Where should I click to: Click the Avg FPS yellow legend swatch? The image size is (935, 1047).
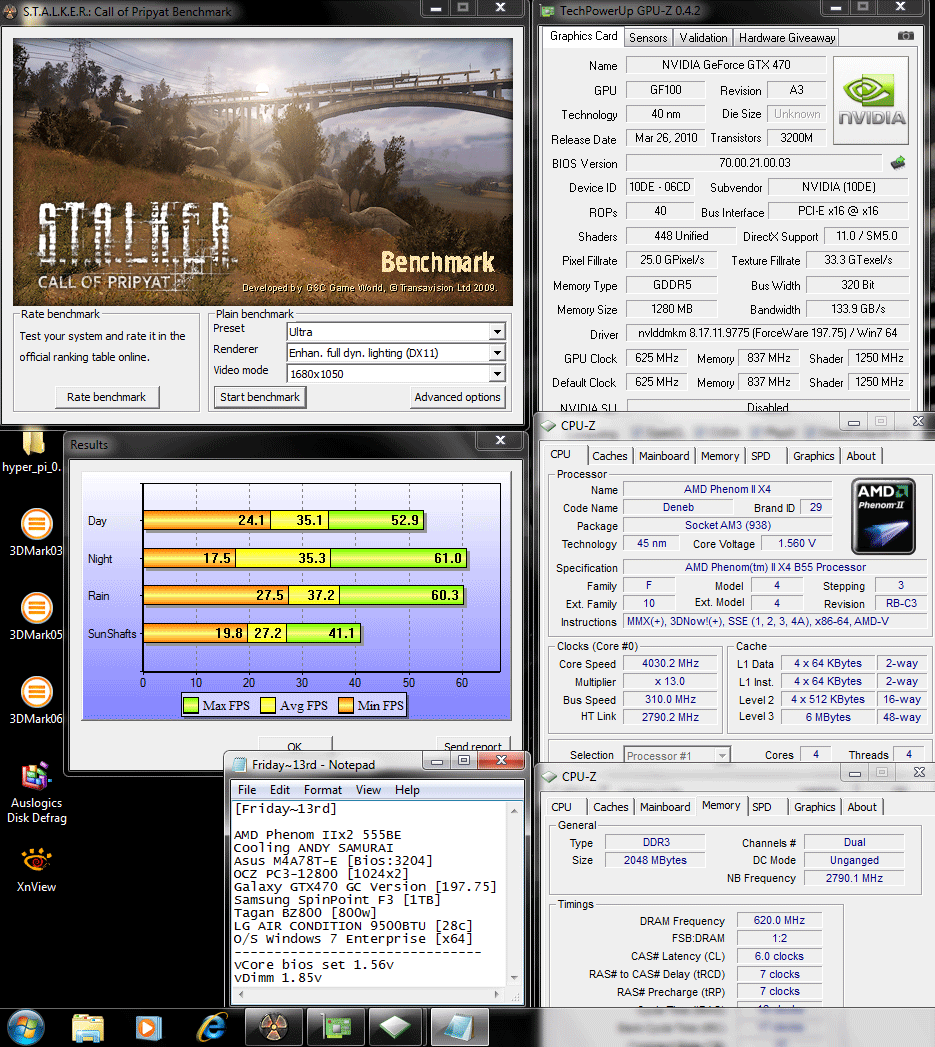coord(268,706)
